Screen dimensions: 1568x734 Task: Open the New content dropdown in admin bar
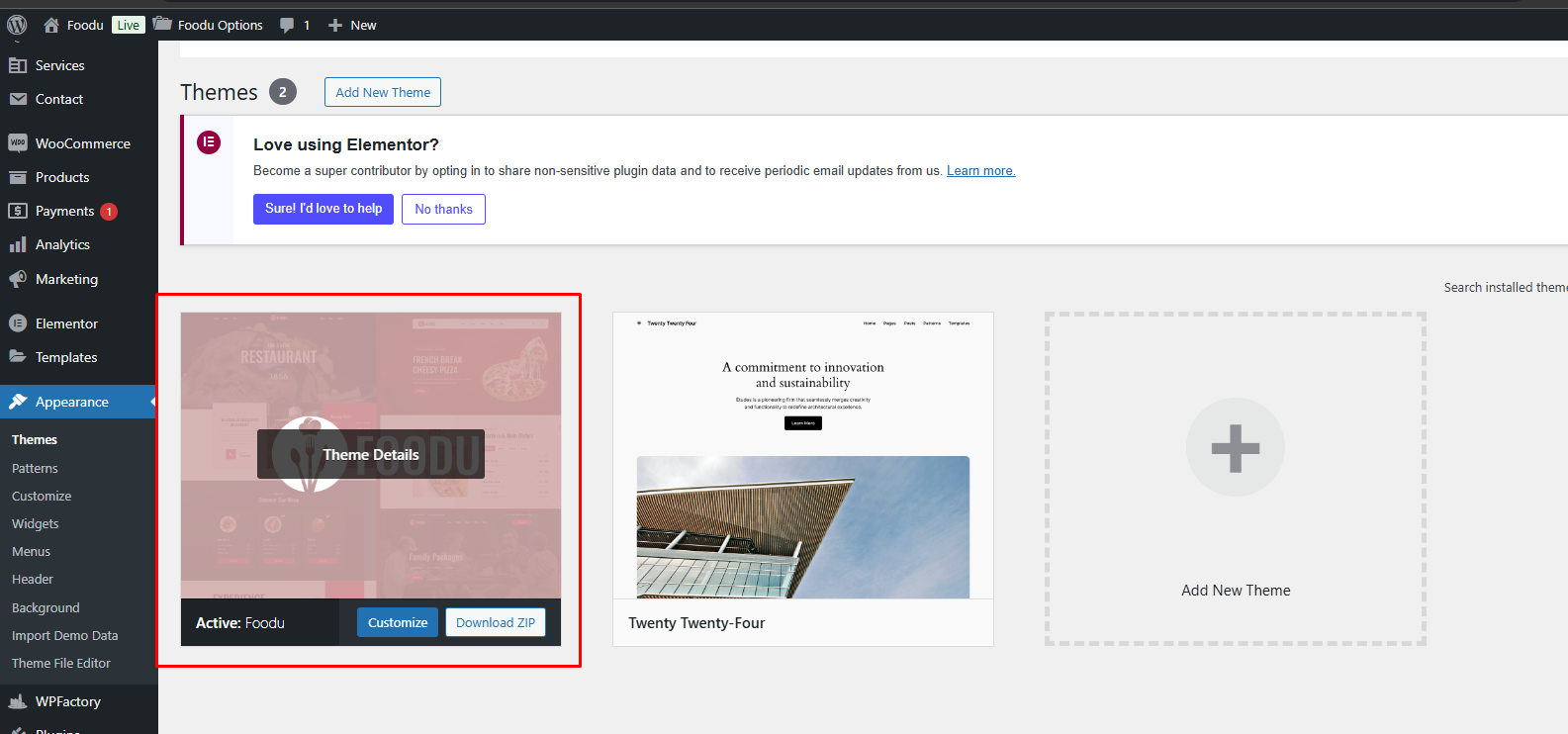[x=352, y=25]
